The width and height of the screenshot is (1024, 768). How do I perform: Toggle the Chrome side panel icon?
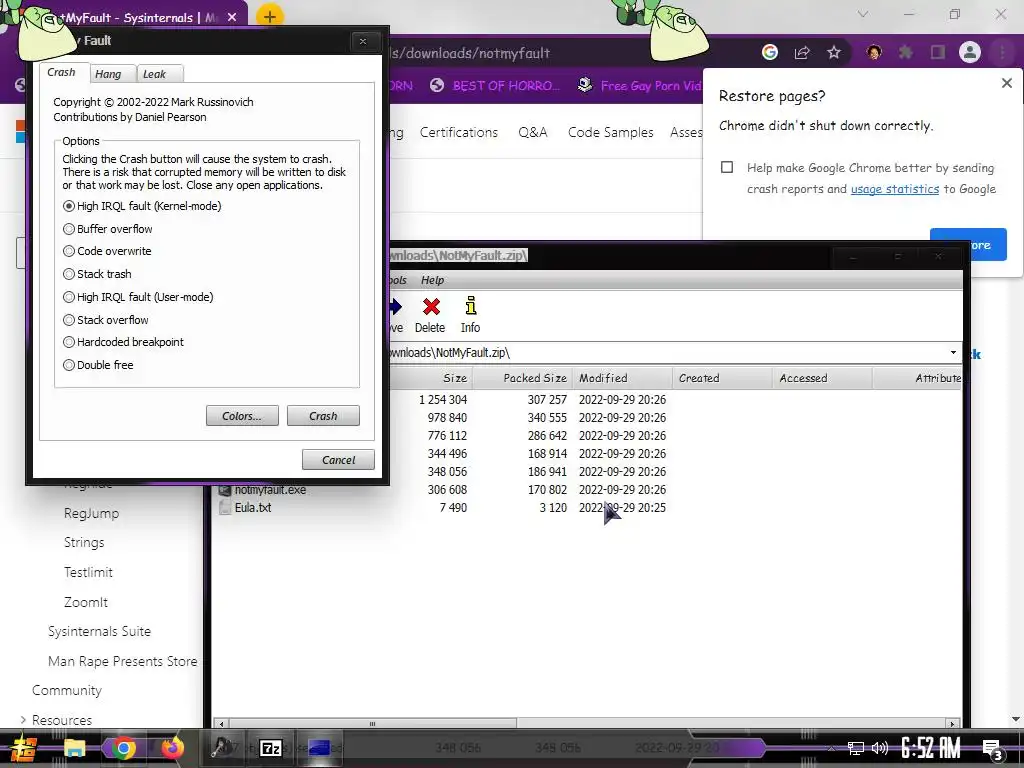[x=938, y=52]
